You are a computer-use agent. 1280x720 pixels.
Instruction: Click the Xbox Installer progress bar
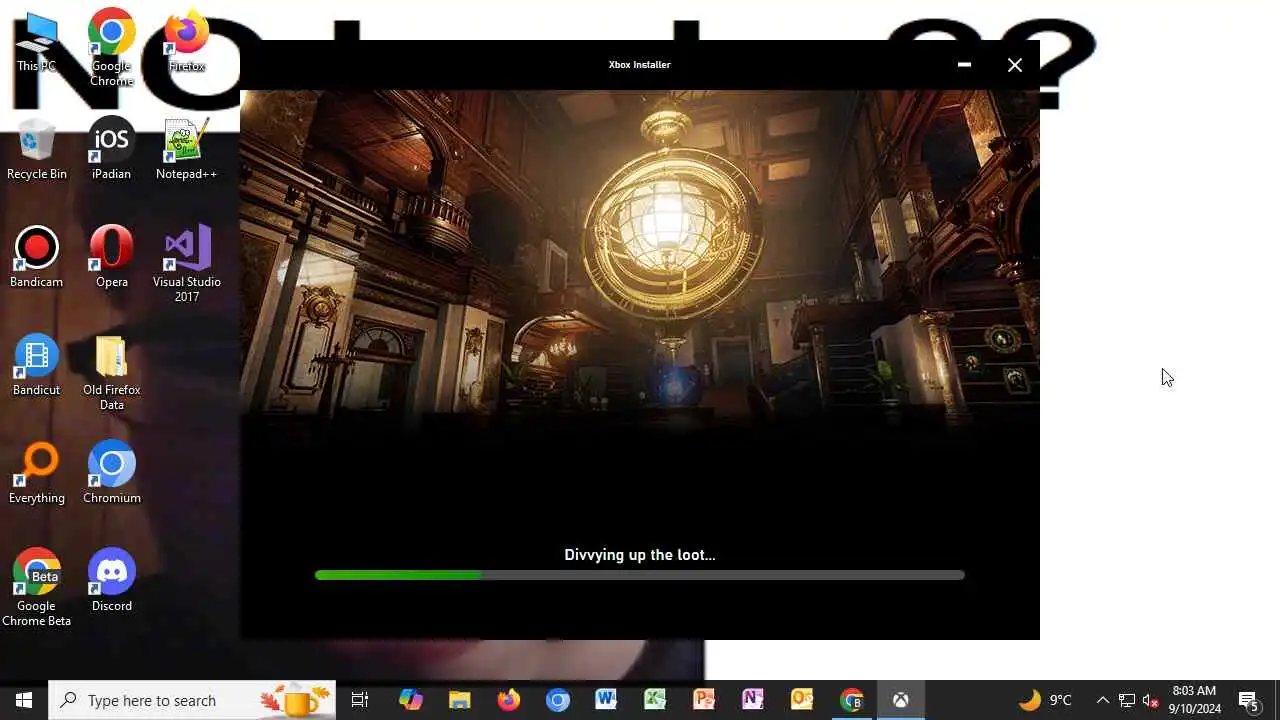640,575
